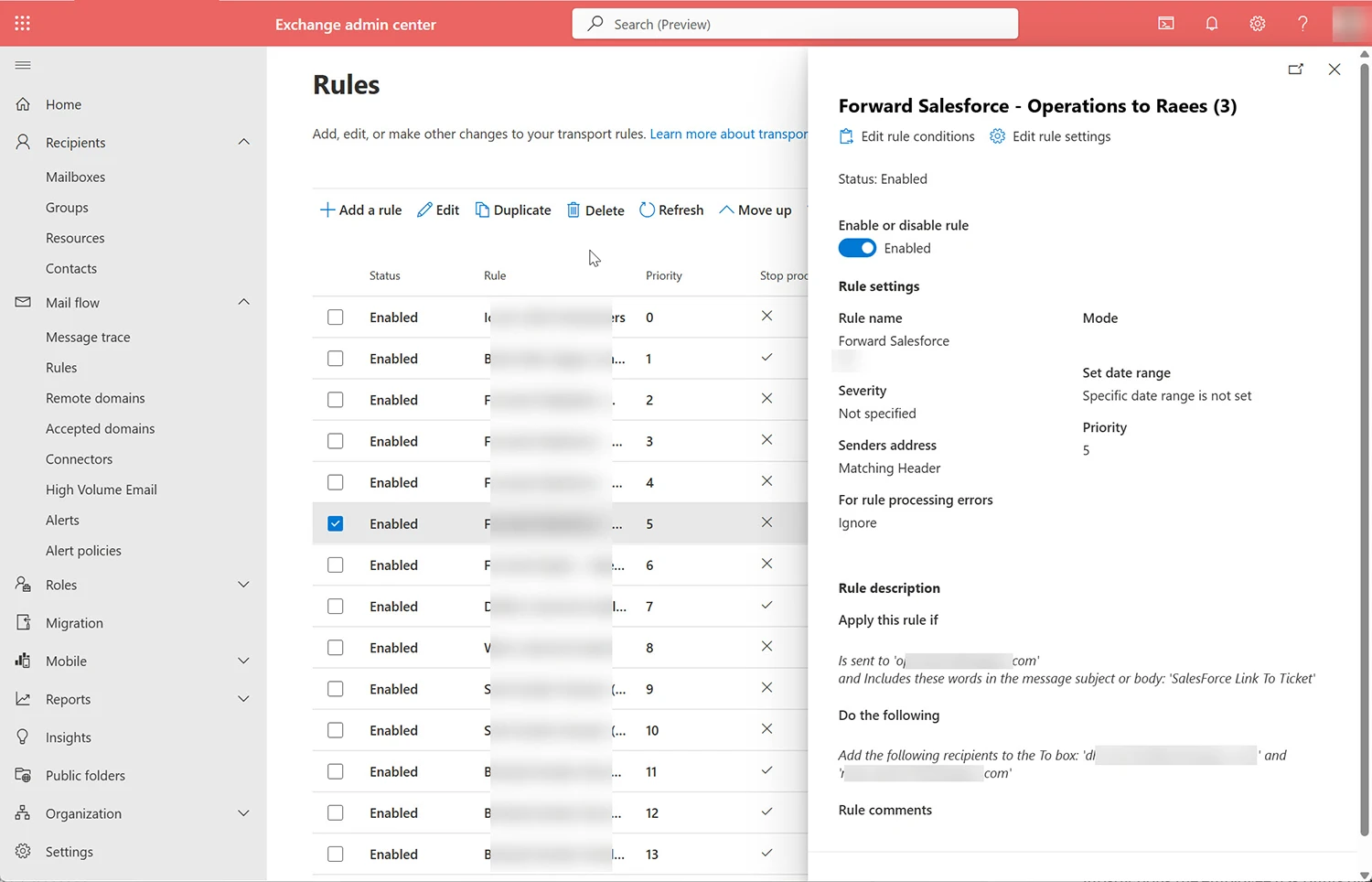
Task: Delete the selected rule
Action: 595,210
